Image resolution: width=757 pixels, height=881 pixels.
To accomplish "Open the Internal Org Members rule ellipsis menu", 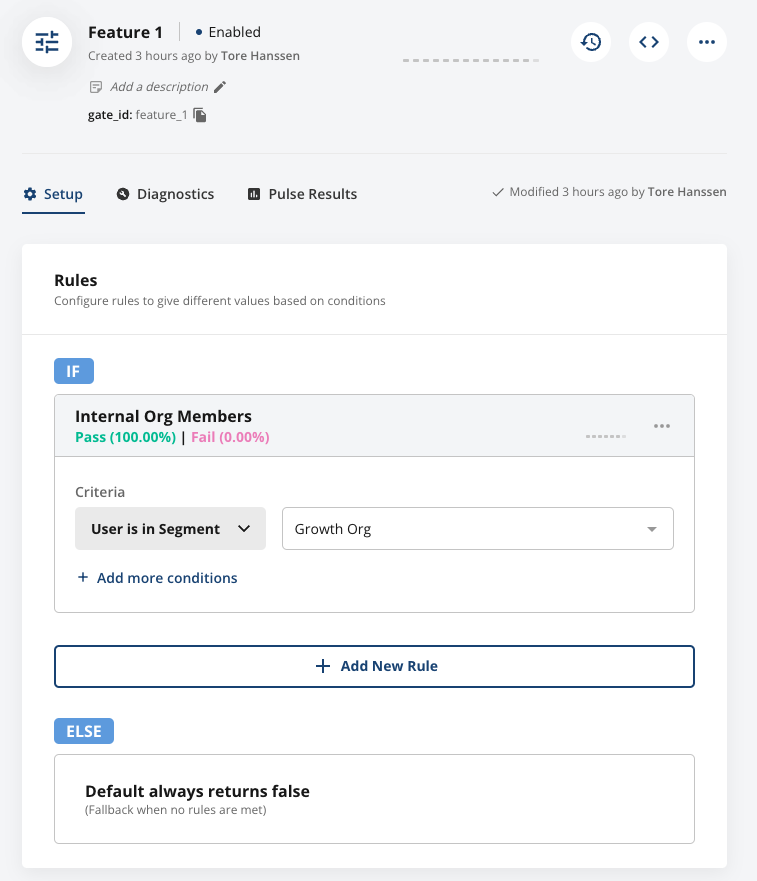I will (662, 425).
